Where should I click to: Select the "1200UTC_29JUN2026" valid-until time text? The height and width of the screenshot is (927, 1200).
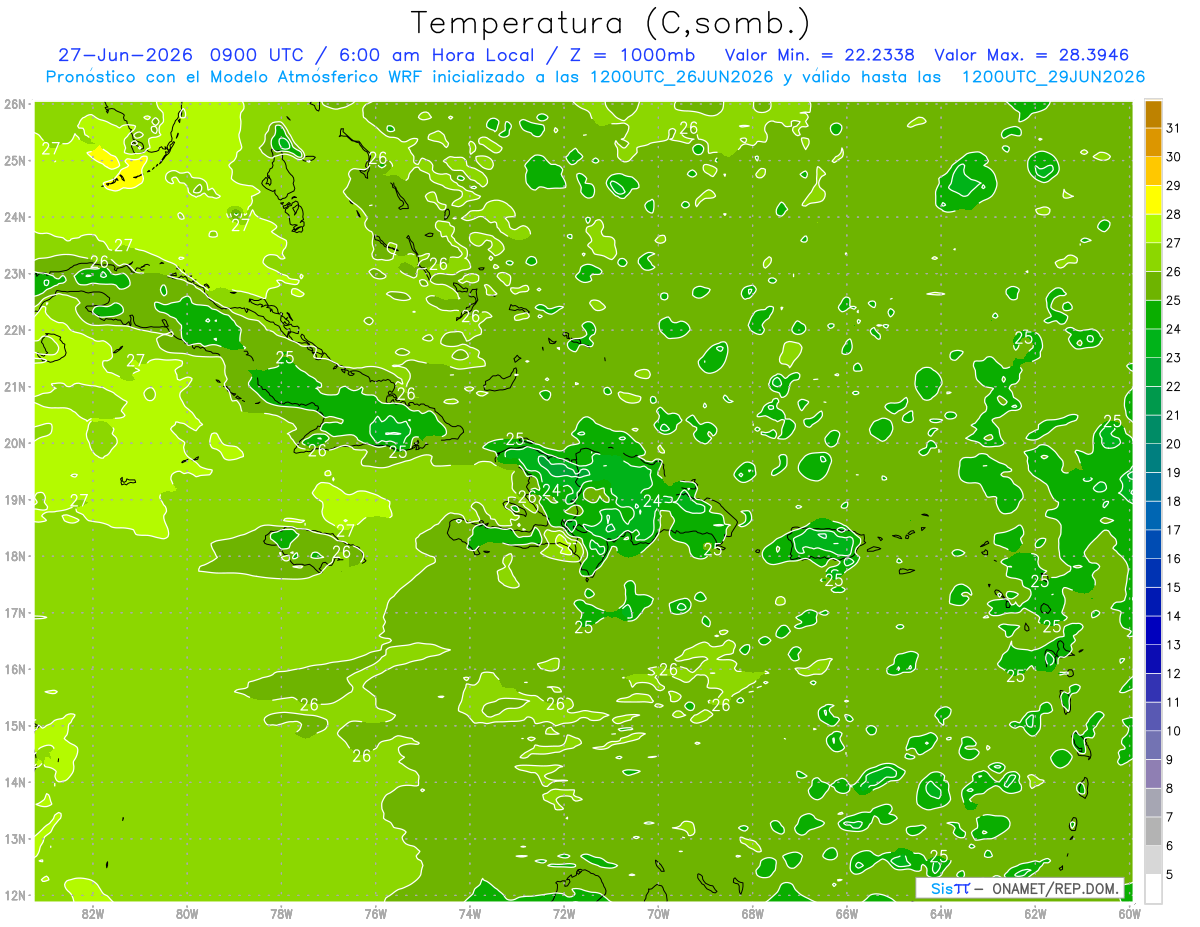(x=1053, y=77)
